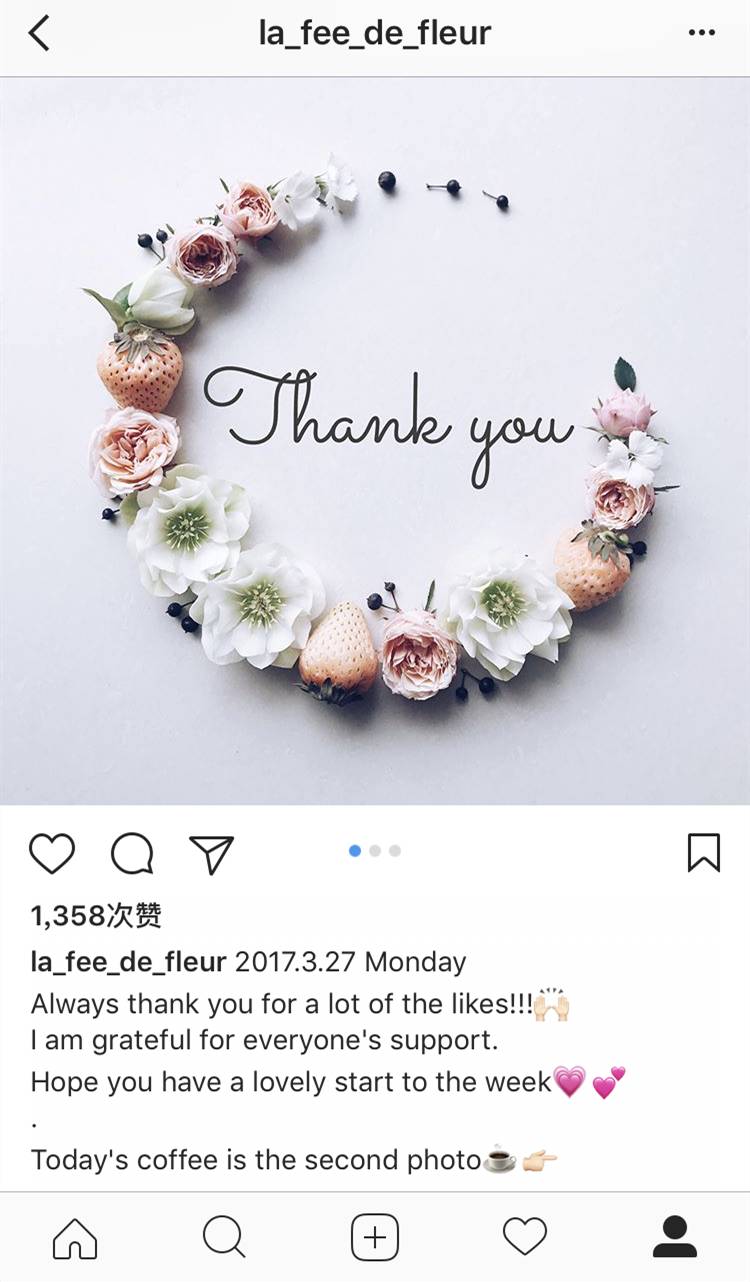Tap the Thank you flower wreath photo
Screen dimensions: 750x1282
[375, 441]
